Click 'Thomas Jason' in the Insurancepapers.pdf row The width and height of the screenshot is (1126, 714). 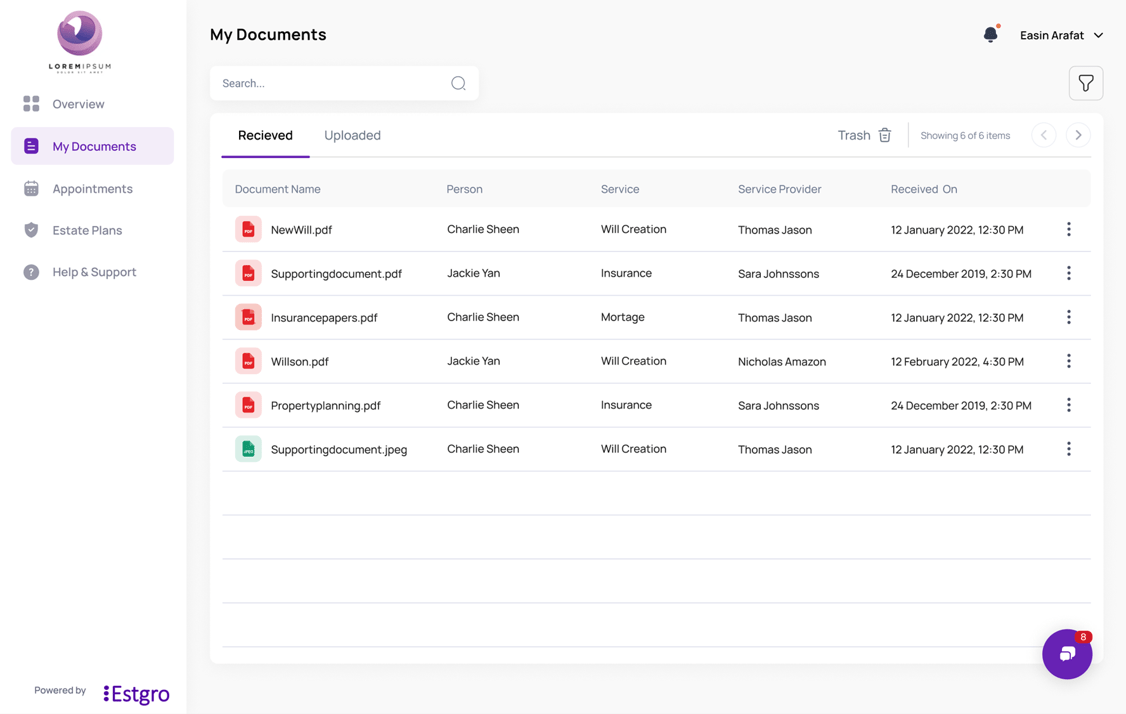pos(775,317)
